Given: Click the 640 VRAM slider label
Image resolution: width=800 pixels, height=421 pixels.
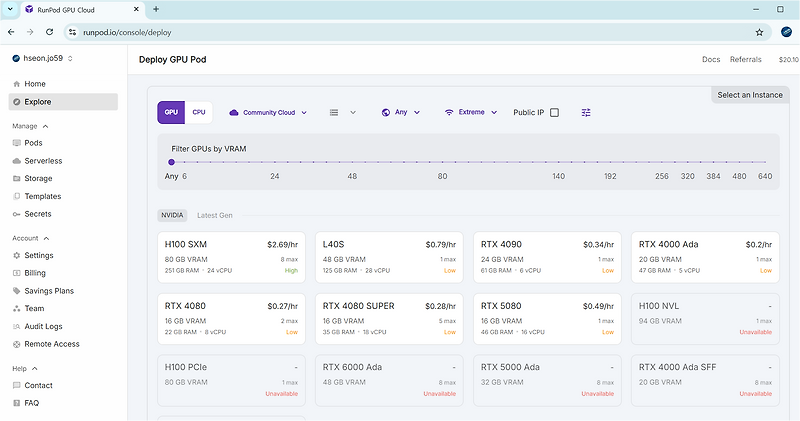Looking at the screenshot, I should coord(765,176).
